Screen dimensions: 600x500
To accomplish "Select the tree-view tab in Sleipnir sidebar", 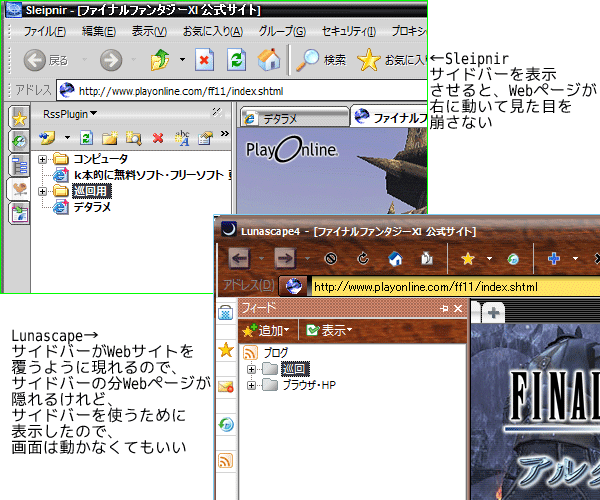I will point(19,165).
